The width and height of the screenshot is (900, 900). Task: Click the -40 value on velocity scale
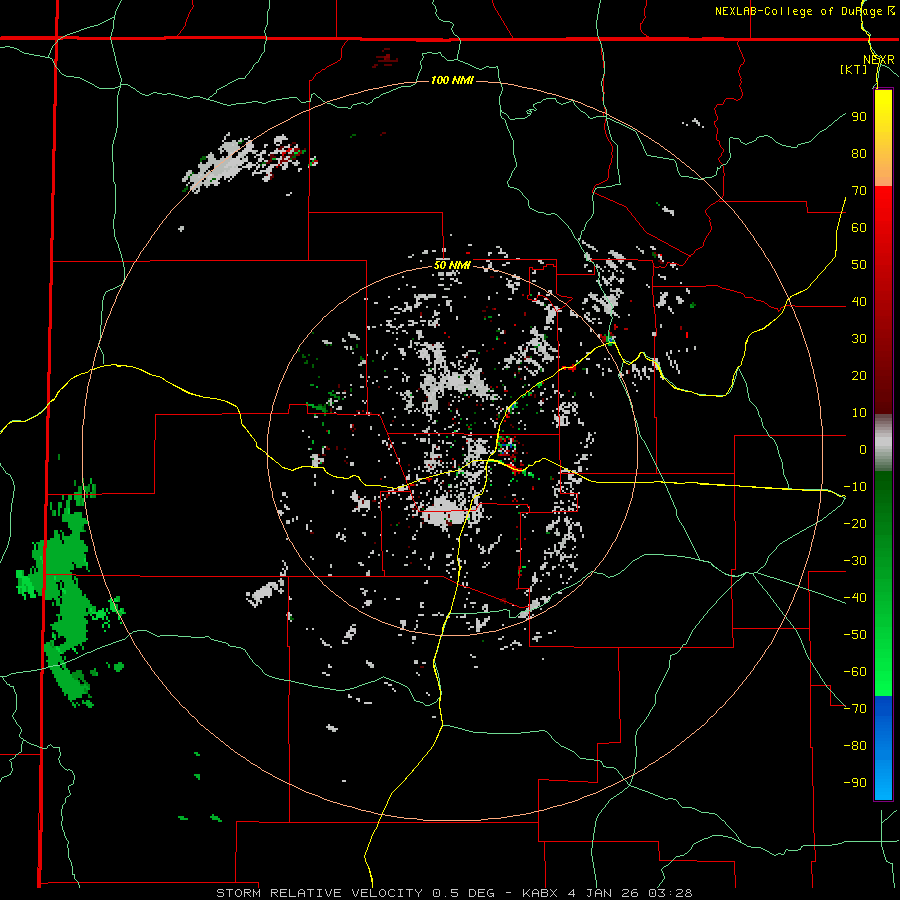click(855, 598)
